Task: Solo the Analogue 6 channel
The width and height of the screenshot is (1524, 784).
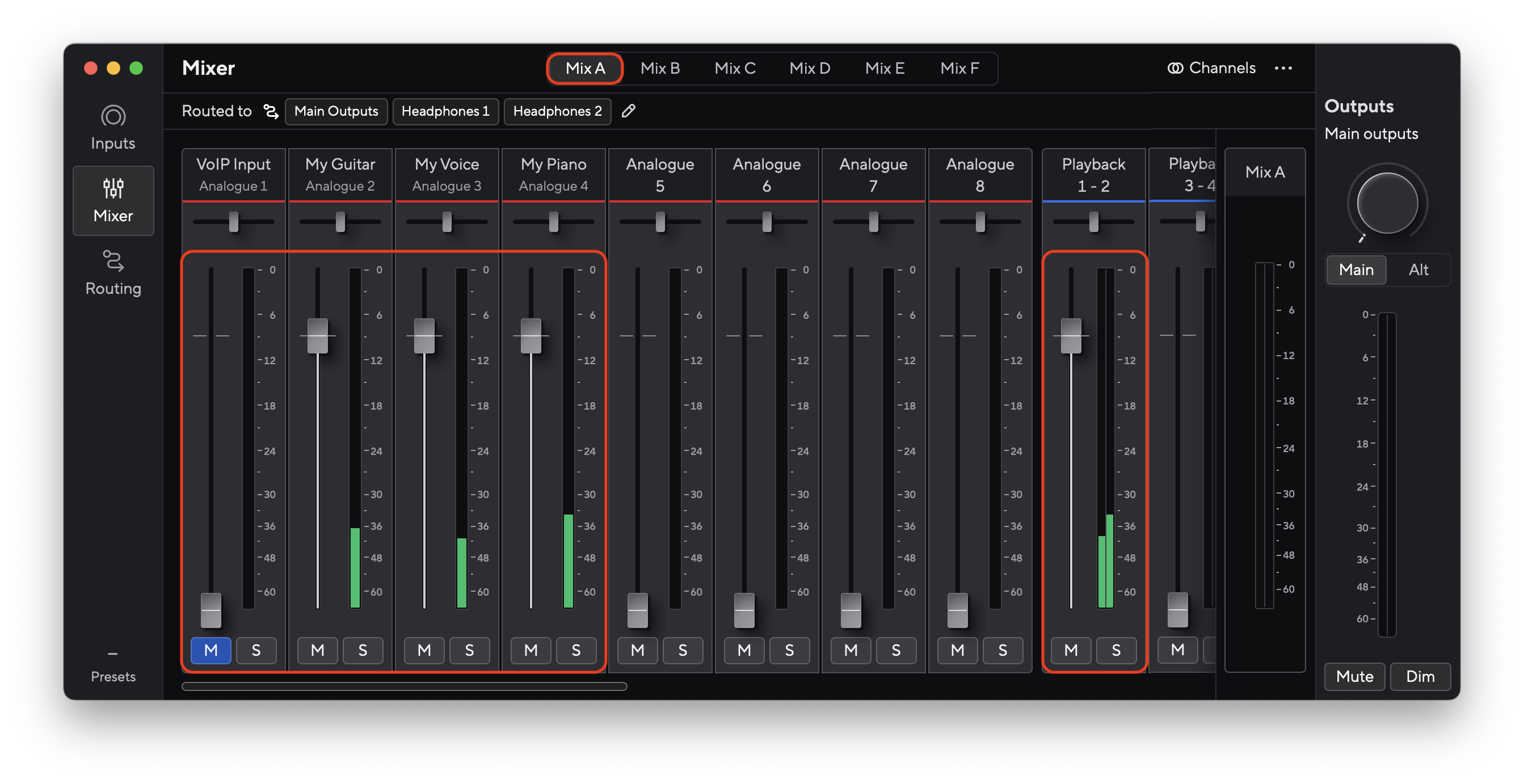Action: (x=789, y=650)
